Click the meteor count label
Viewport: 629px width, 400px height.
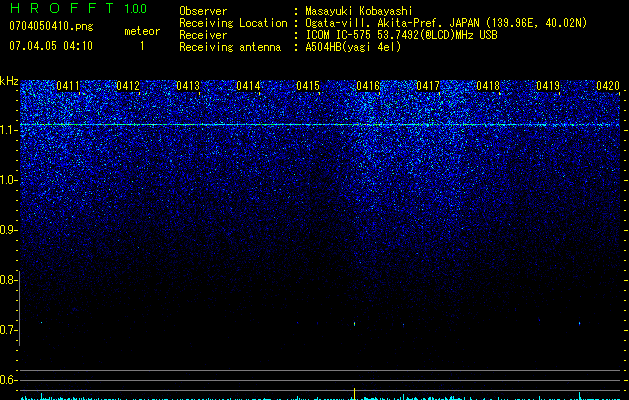(x=142, y=31)
